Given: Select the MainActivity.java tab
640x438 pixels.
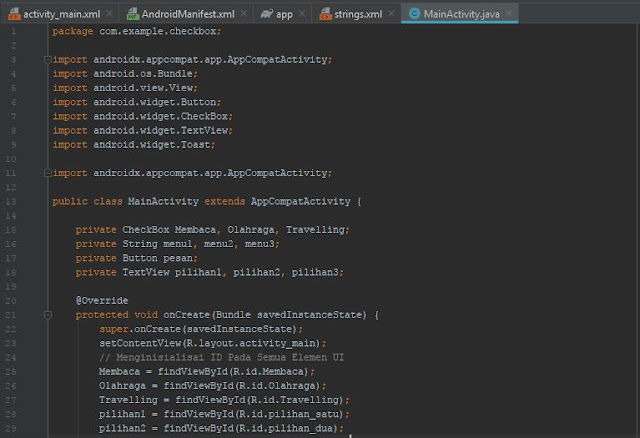Looking at the screenshot, I should pyautogui.click(x=461, y=14).
